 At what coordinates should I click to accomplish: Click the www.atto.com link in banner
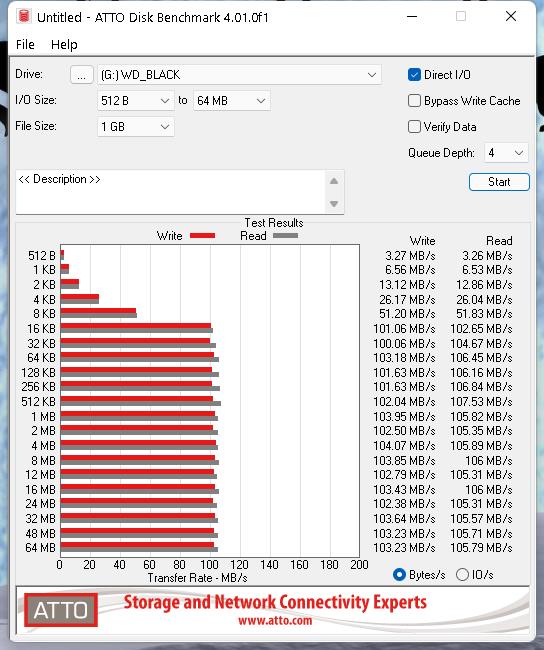[x=275, y=621]
